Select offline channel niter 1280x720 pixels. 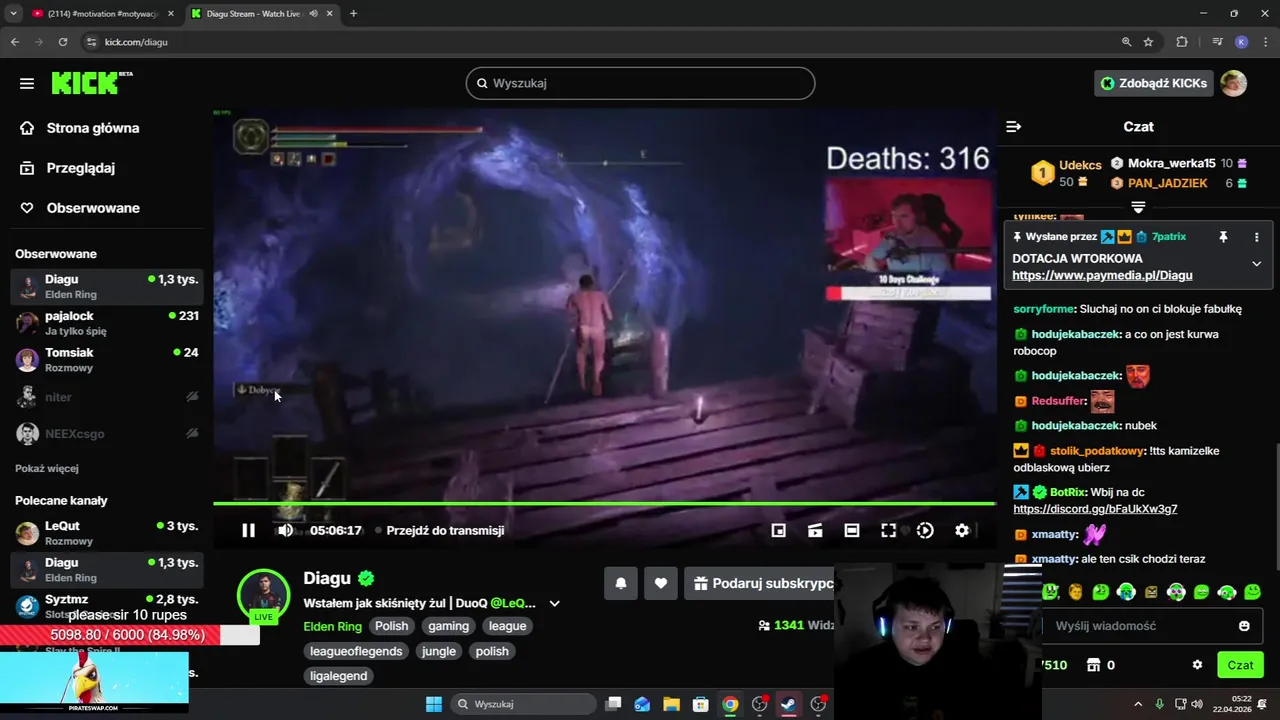click(107, 397)
